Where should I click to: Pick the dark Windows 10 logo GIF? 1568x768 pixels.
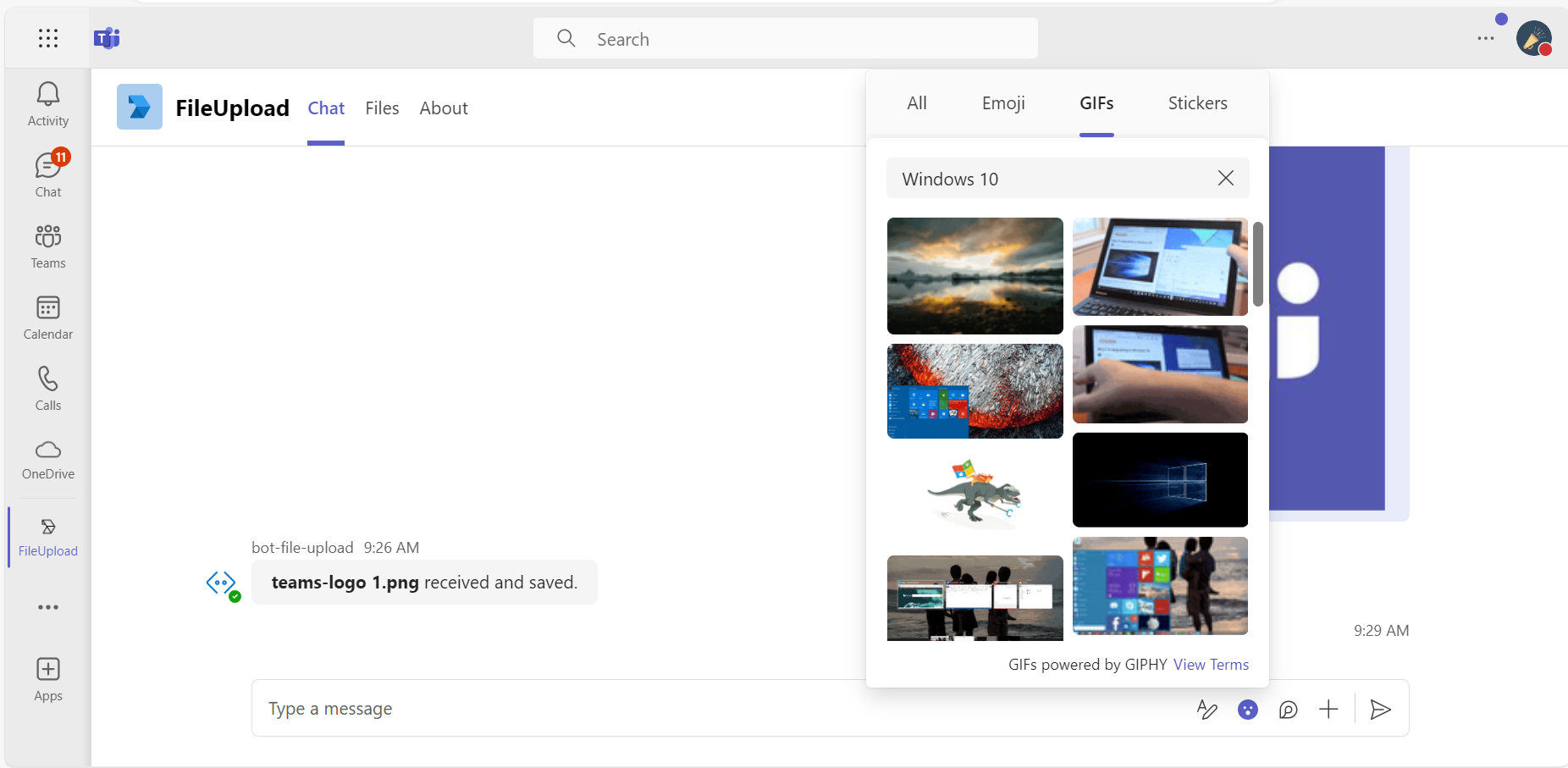1160,480
